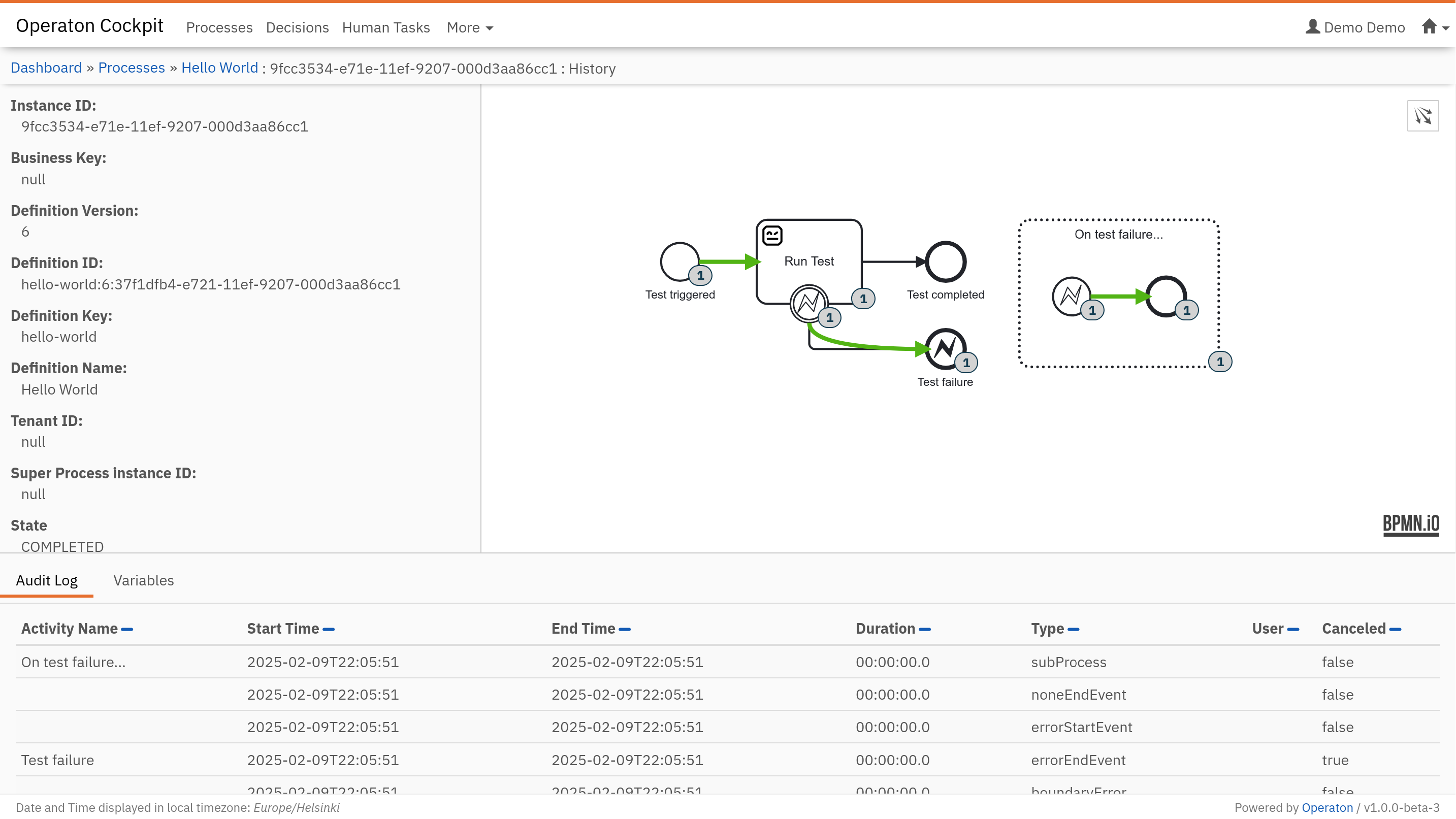Click instance badge on the boundary error event

click(830, 317)
